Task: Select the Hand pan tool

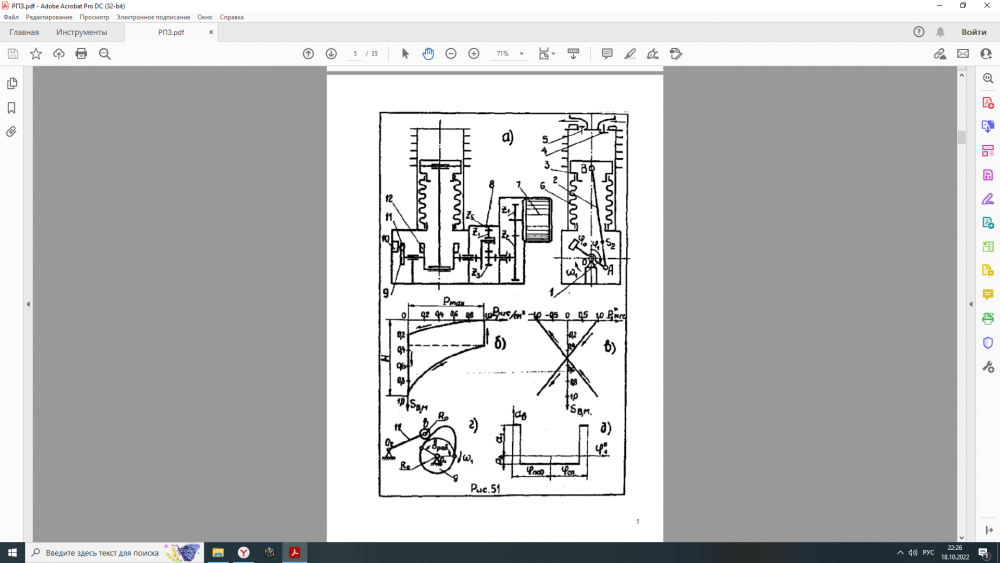Action: [428, 53]
